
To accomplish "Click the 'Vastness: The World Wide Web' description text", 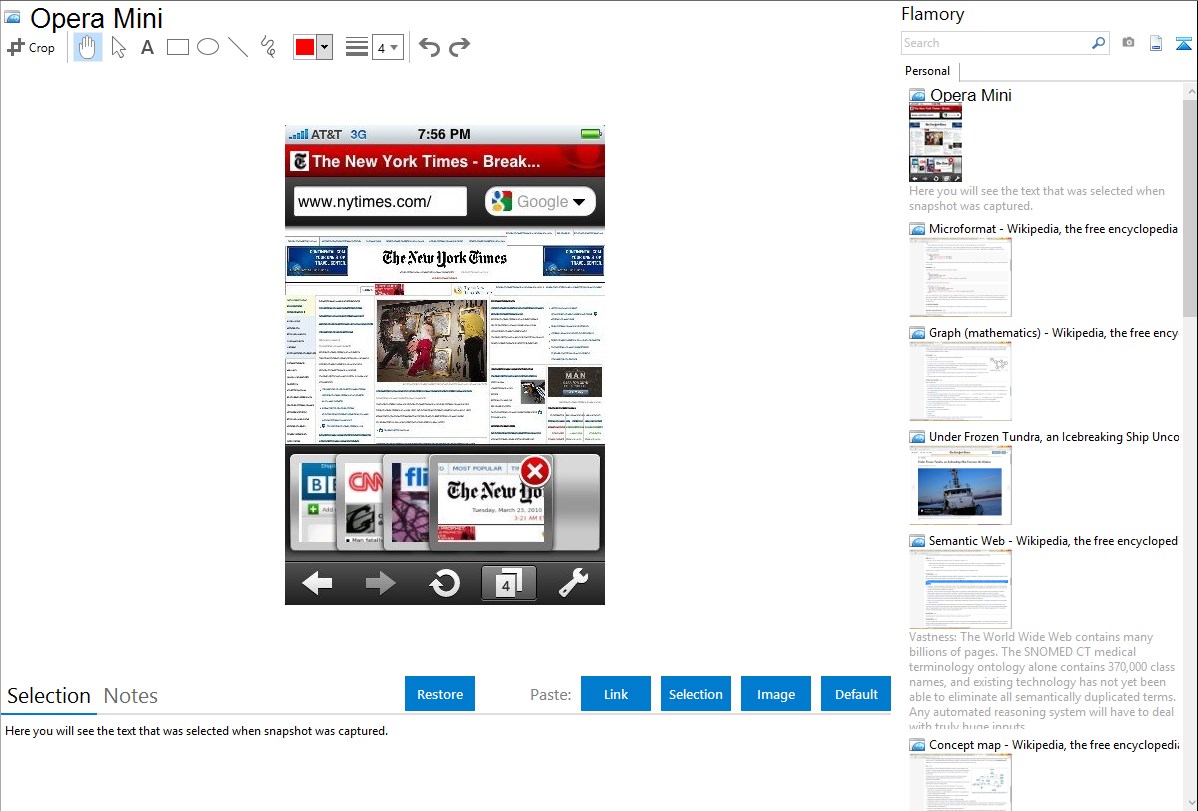I will click(1042, 681).
